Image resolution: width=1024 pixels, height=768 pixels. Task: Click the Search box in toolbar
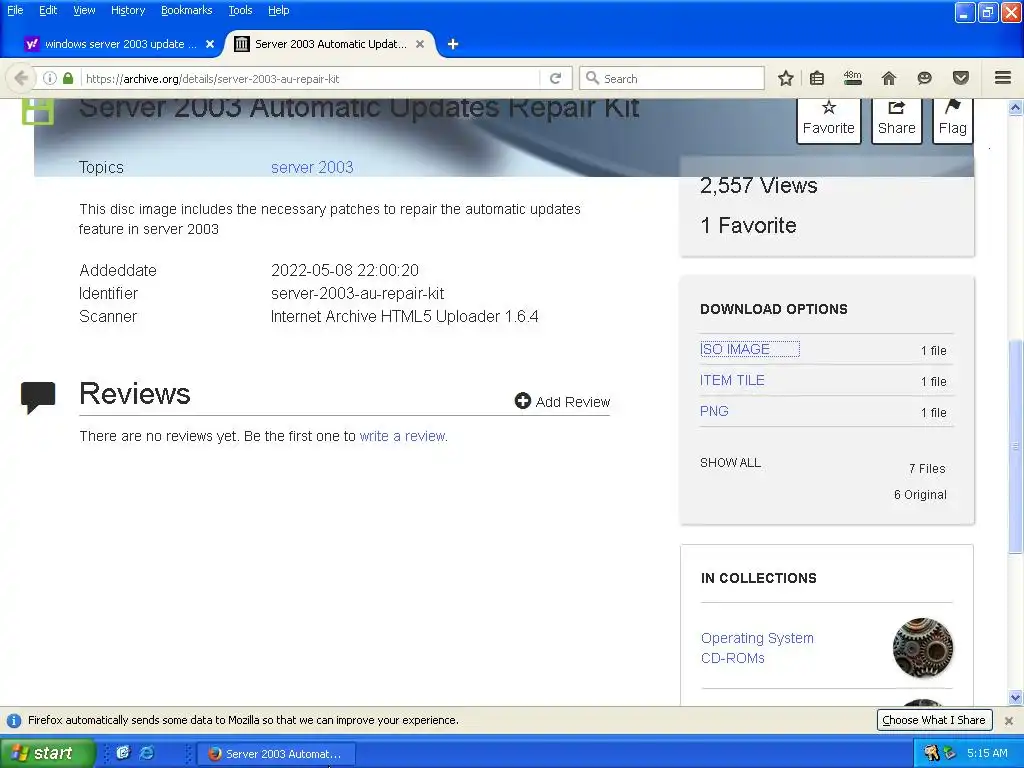(x=671, y=78)
